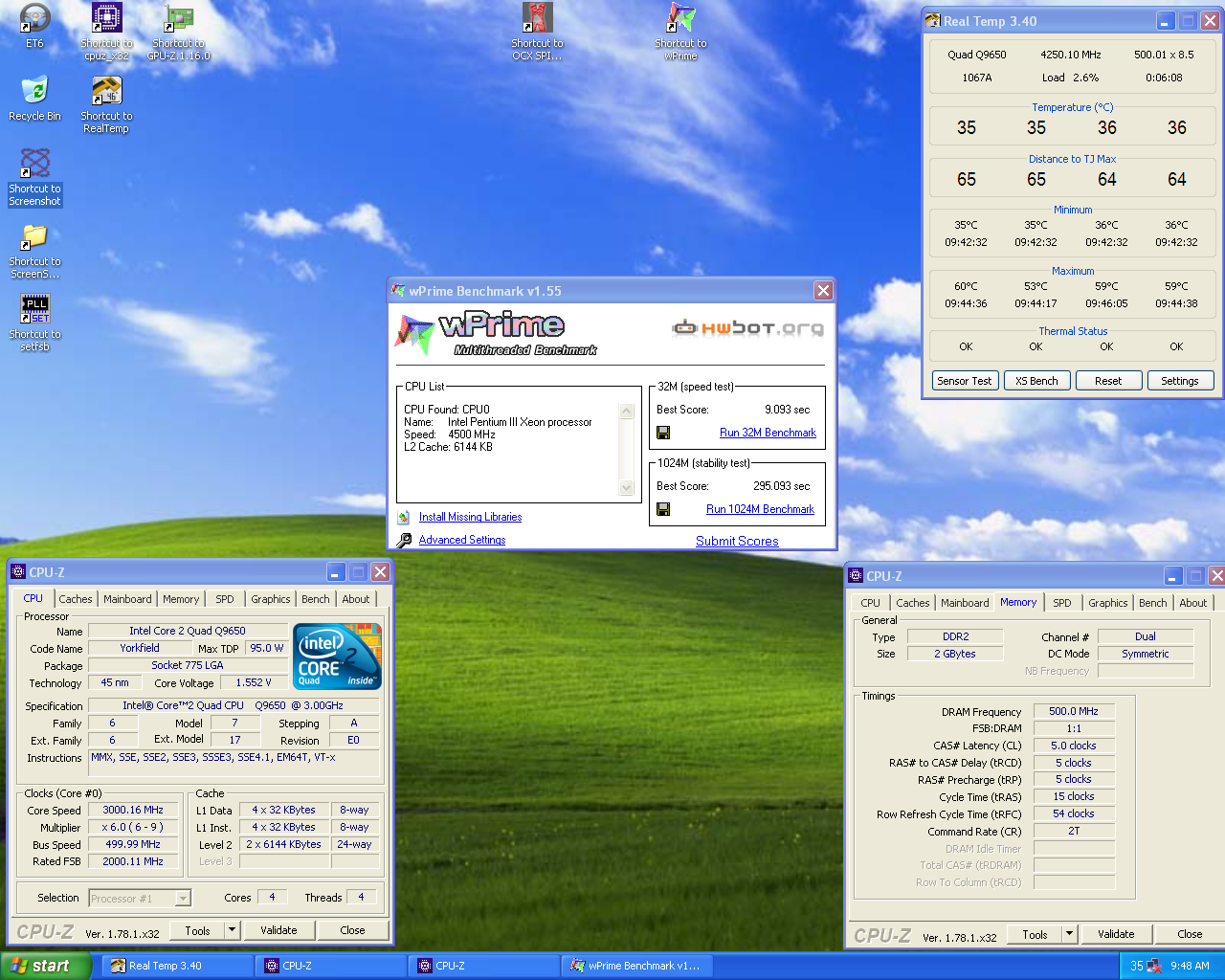Open Tools dropdown arrow in right CPU-Z
Viewport: 1225px width, 980px height.
(1070, 934)
